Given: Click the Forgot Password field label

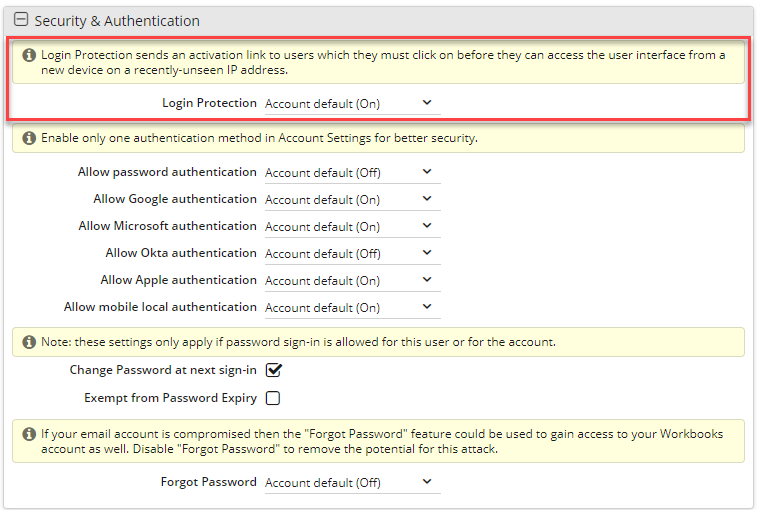Looking at the screenshot, I should [x=209, y=482].
